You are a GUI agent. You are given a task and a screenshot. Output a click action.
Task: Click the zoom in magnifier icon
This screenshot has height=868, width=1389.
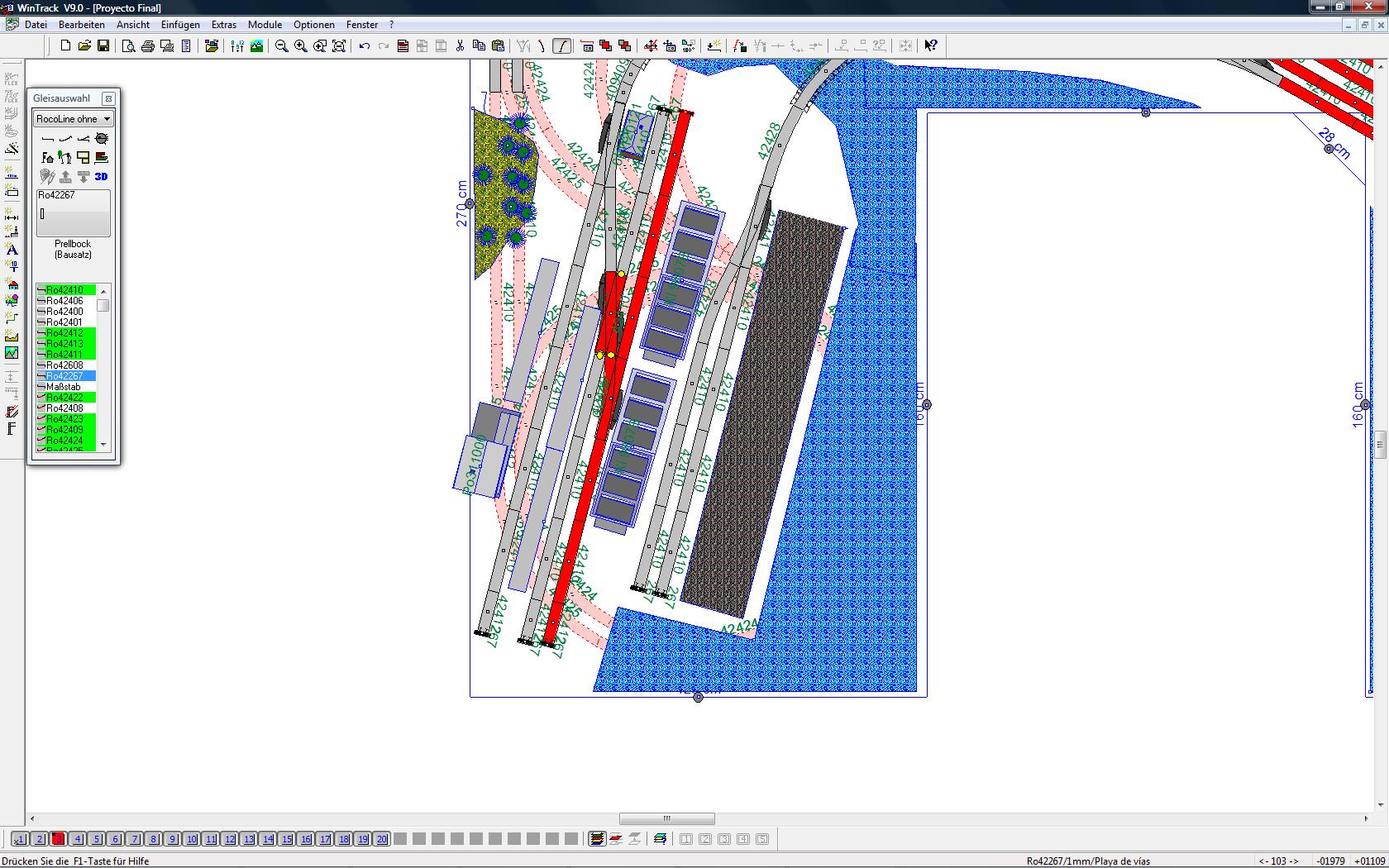coord(301,46)
